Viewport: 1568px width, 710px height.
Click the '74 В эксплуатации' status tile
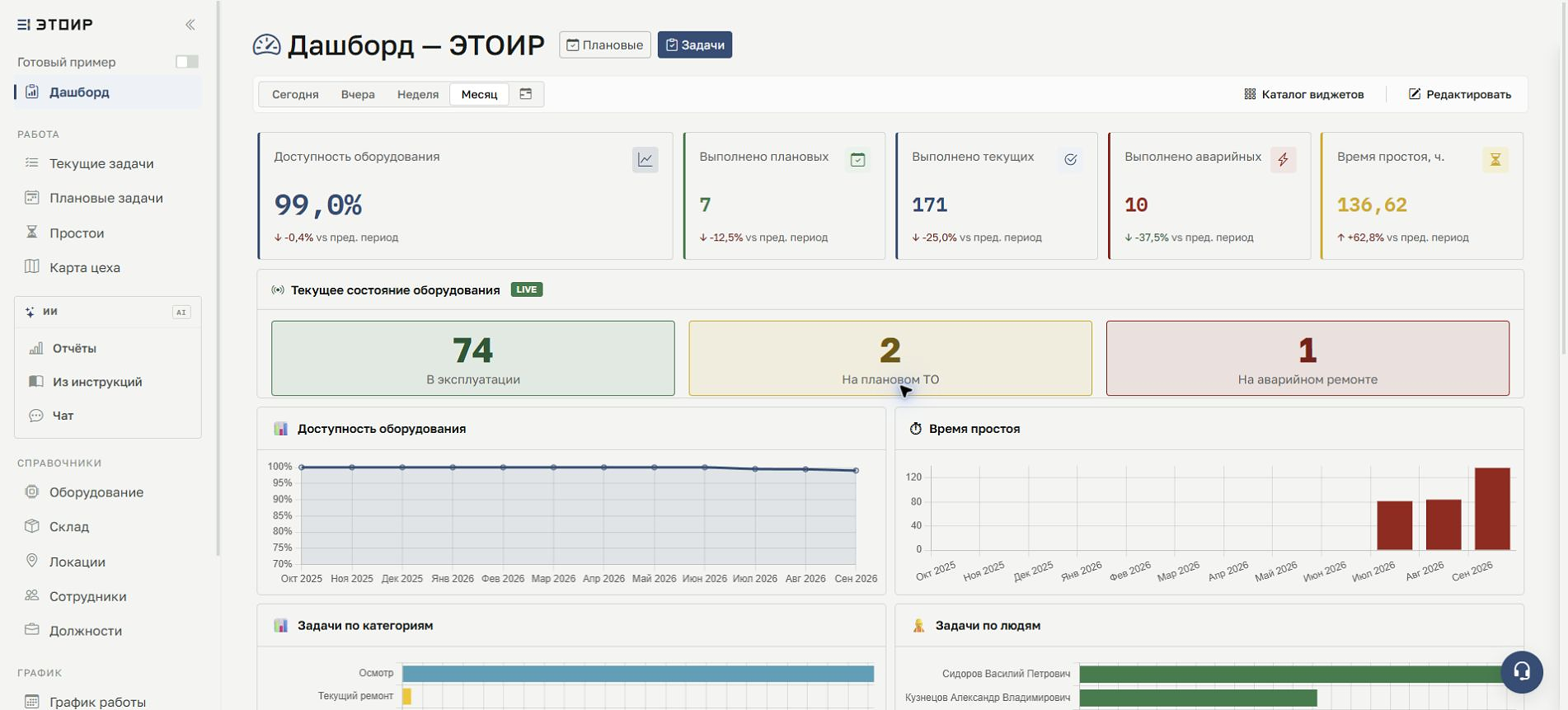[x=473, y=359]
